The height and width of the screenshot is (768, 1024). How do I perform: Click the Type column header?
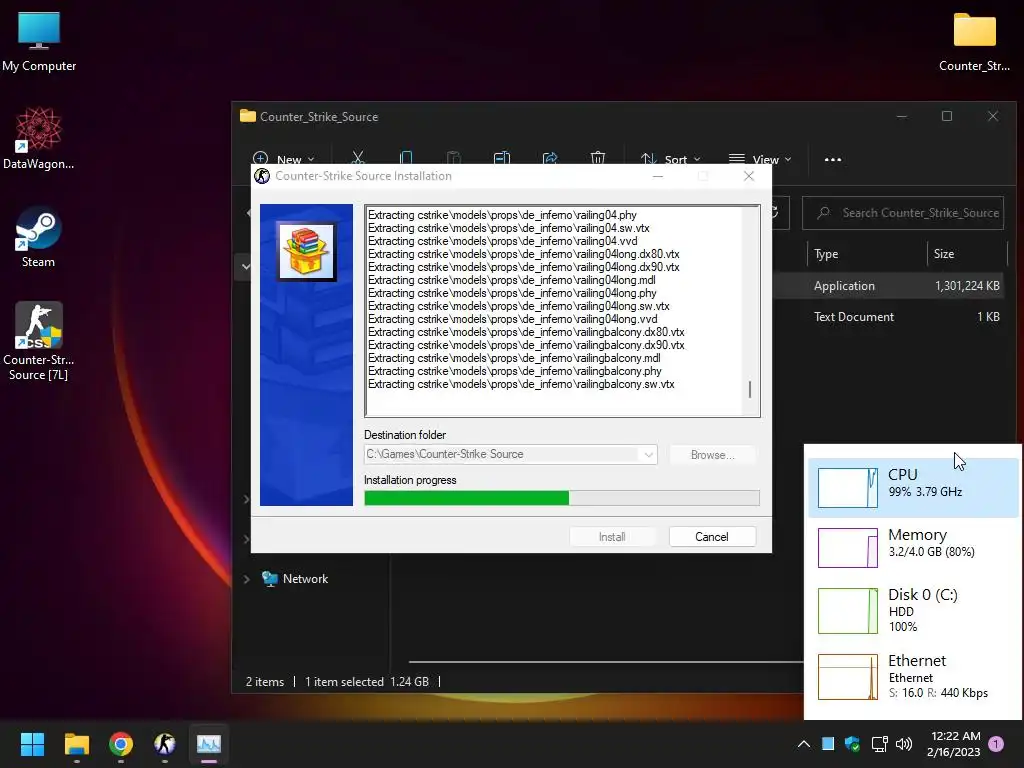click(826, 254)
